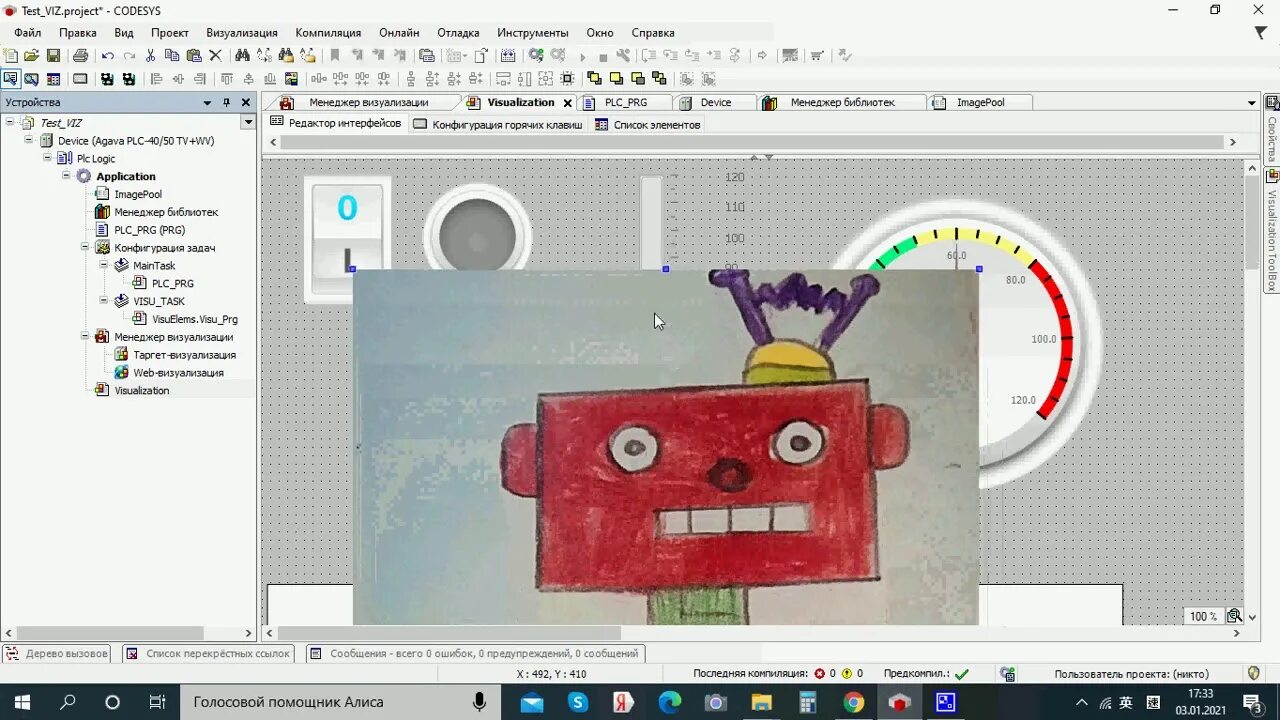Image resolution: width=1280 pixels, height=720 pixels.
Task: Open the Онлайн menu
Action: [x=399, y=33]
